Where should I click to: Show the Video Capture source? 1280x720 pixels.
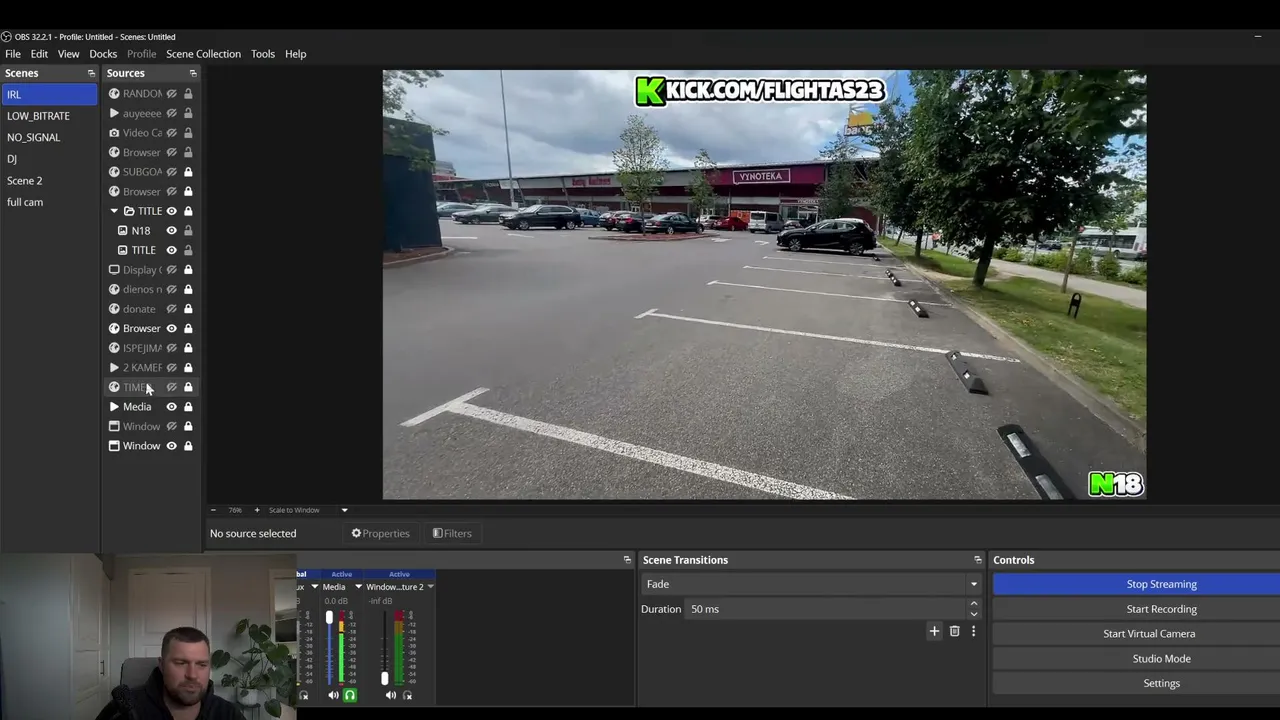click(171, 133)
